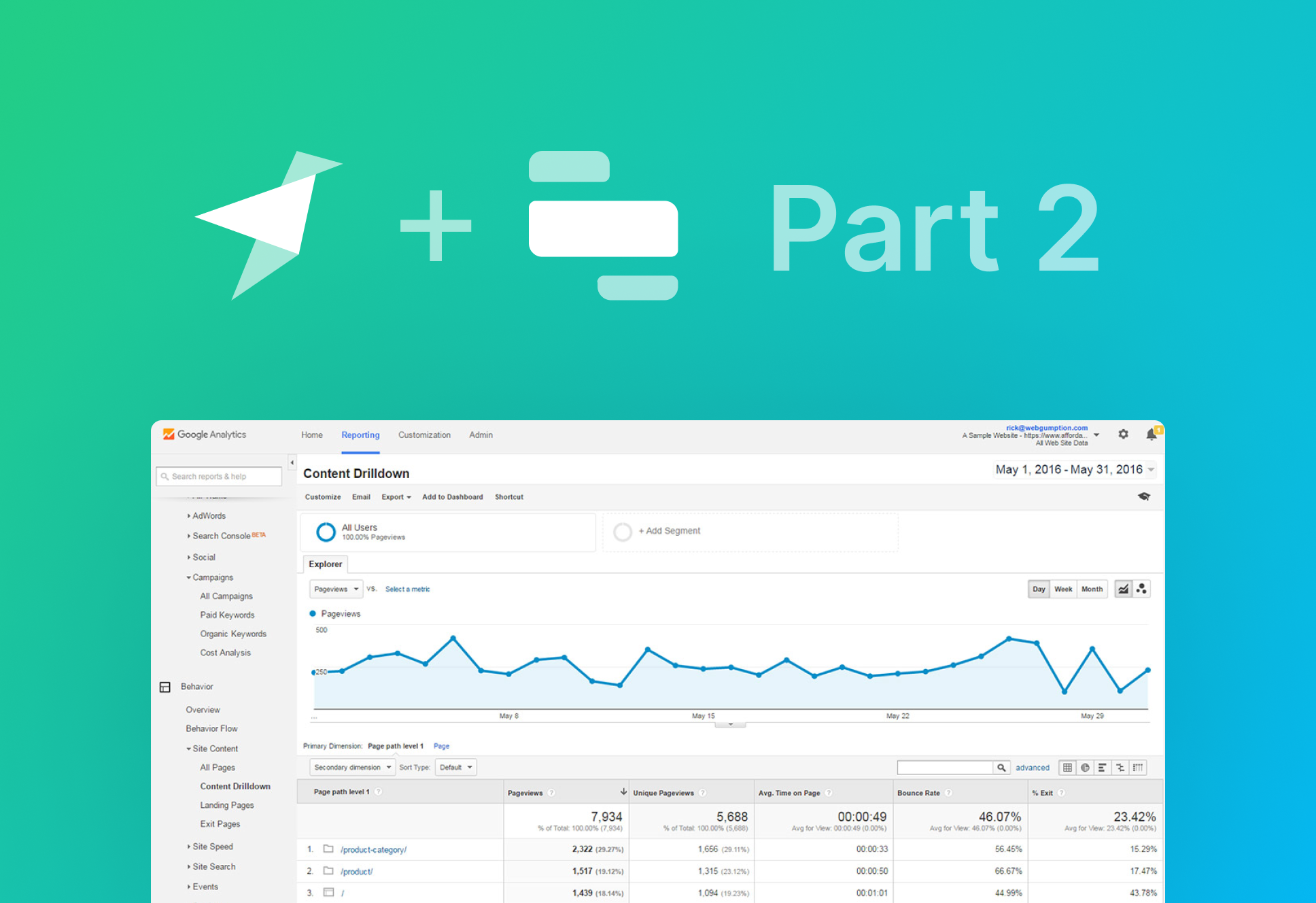Switch table to comparison view
This screenshot has height=903, width=1316.
1122,768
